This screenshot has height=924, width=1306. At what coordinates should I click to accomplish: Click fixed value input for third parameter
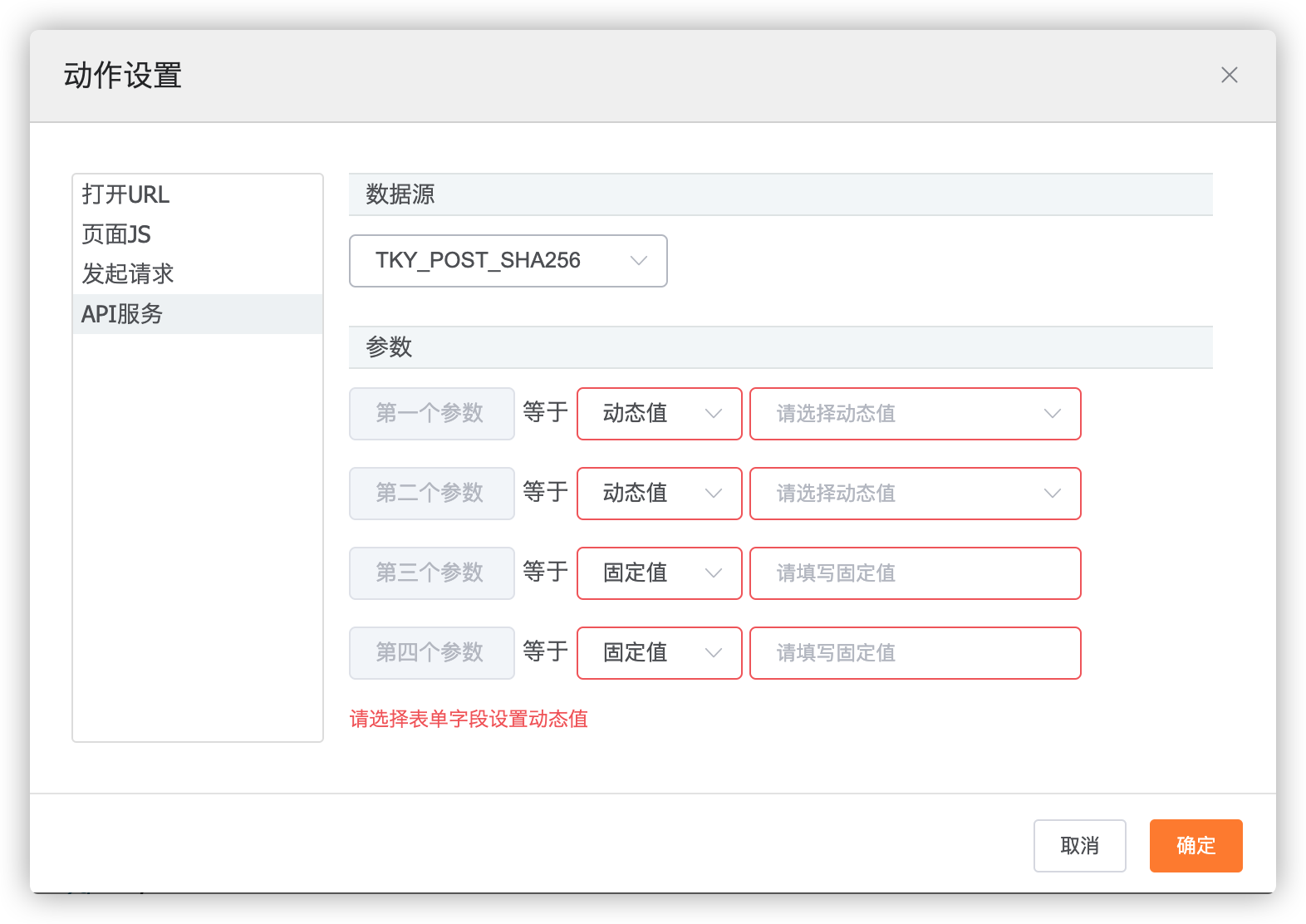915,573
